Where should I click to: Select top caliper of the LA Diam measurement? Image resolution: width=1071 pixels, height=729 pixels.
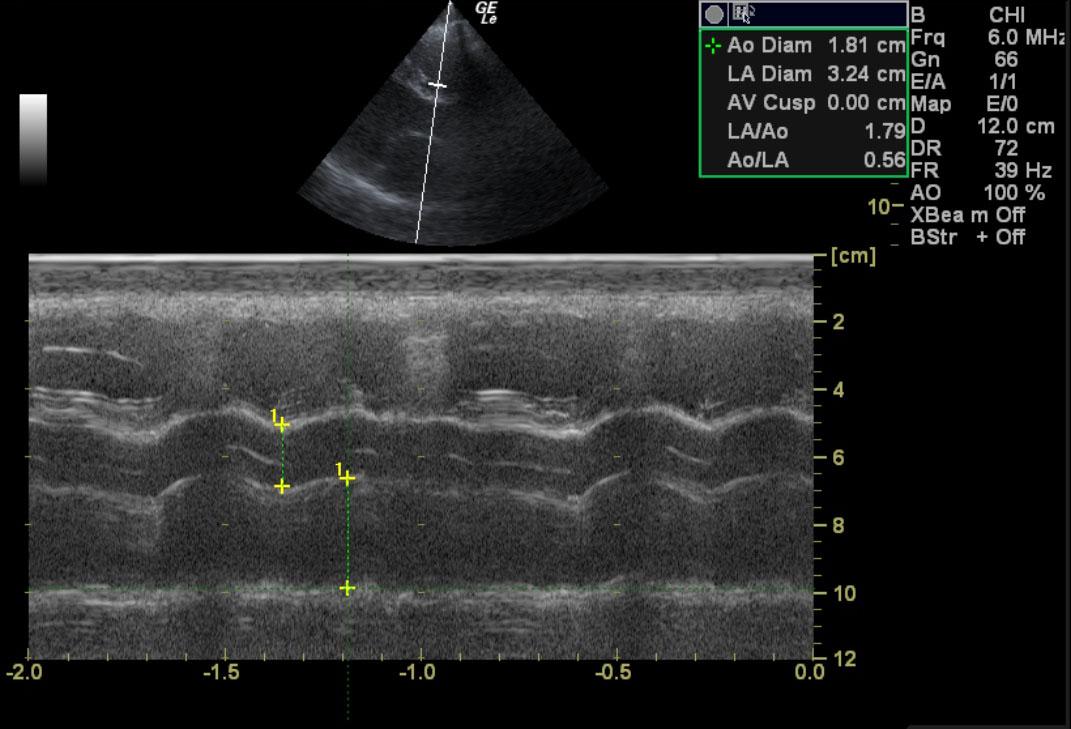347,479
